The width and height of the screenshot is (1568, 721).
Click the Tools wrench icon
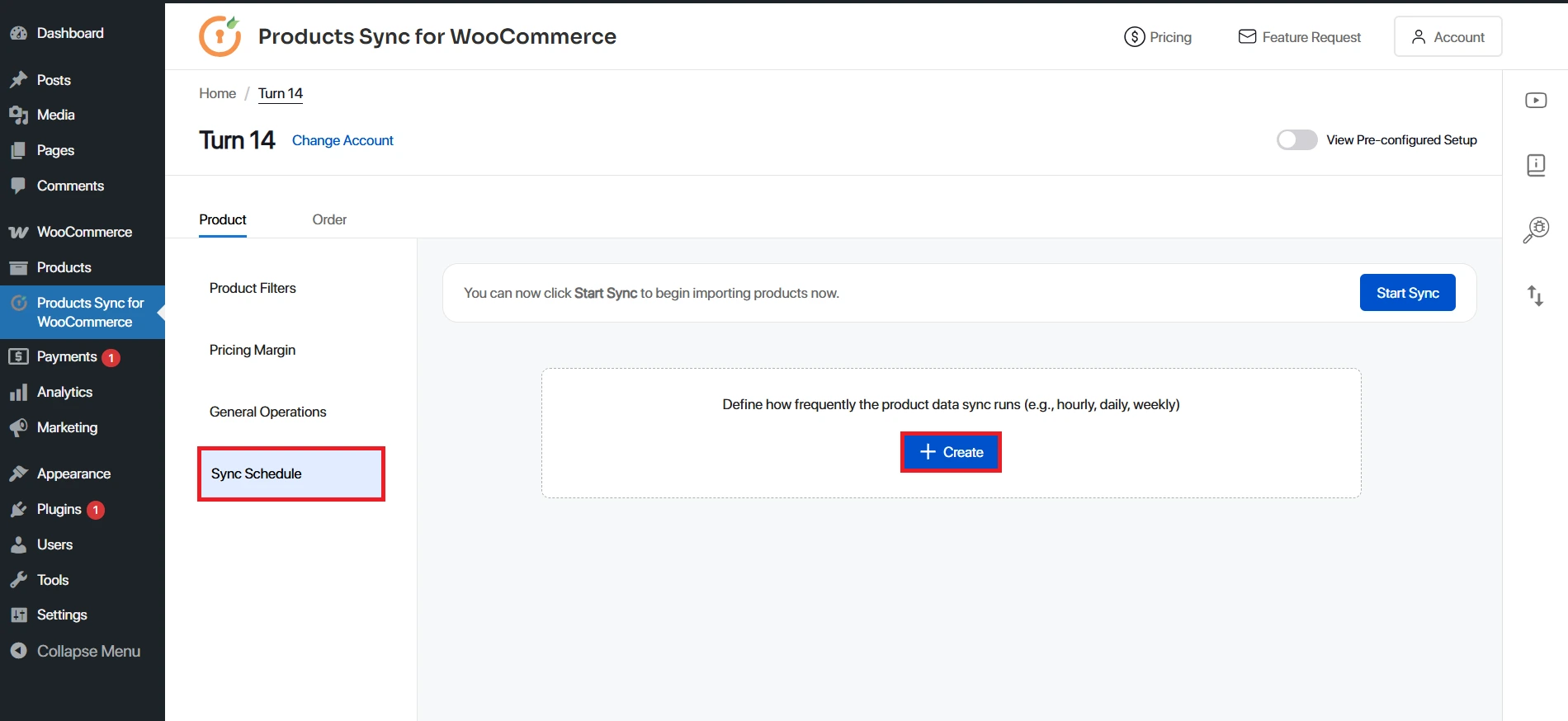18,580
